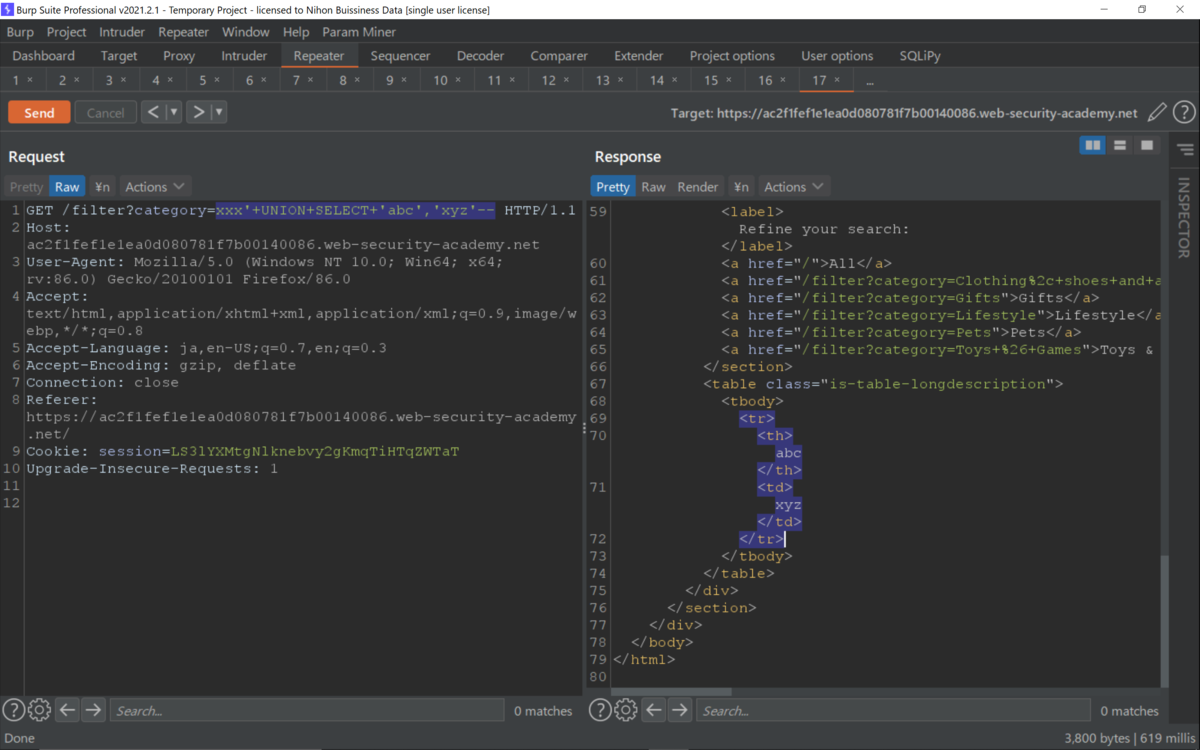Close Repeater tab 1
Viewport: 1200px width, 750px height.
(x=30, y=80)
